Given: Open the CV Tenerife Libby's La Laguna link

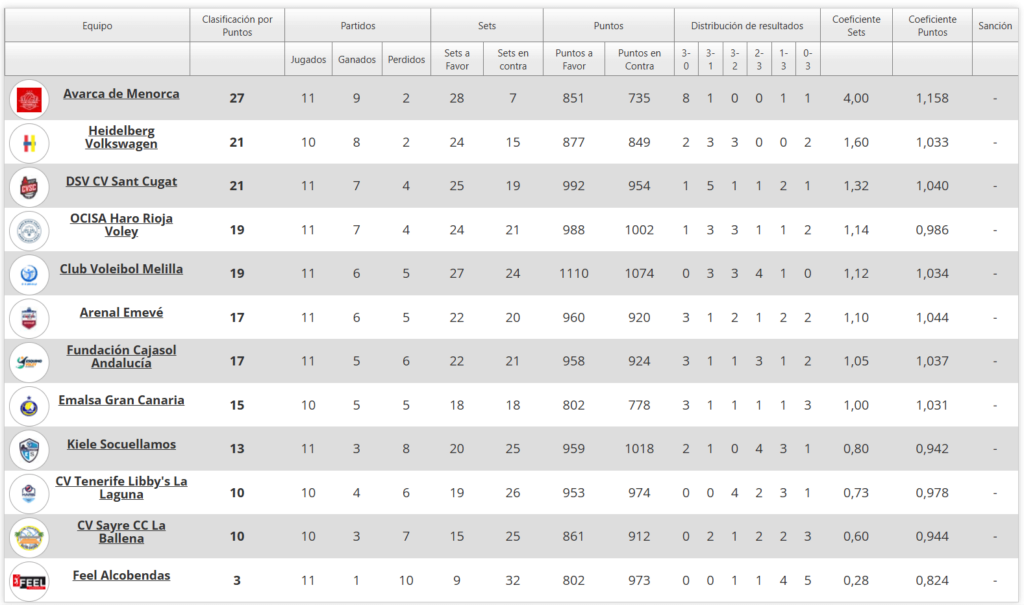Looking at the screenshot, I should (121, 488).
